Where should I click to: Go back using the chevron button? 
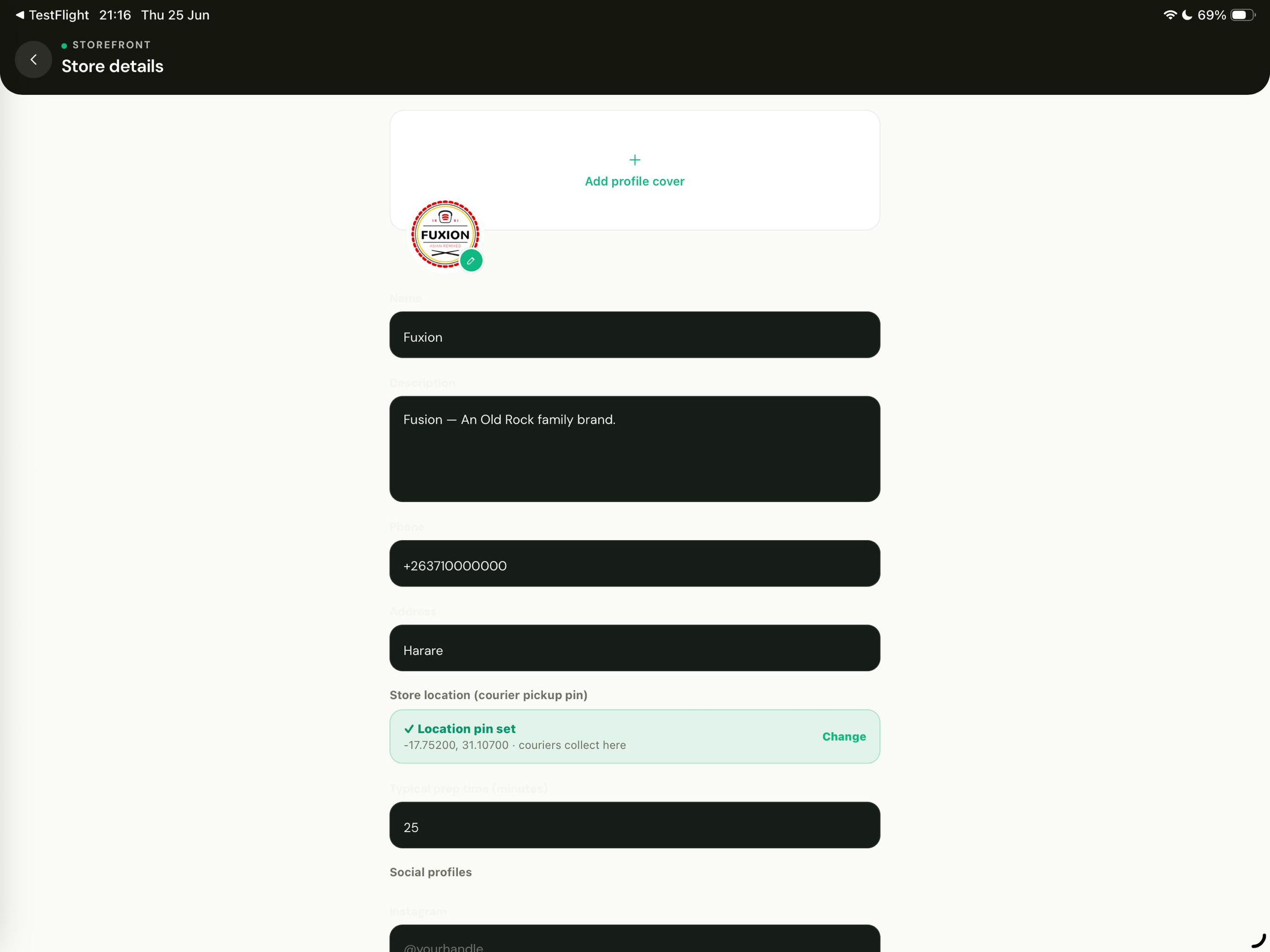click(x=33, y=59)
